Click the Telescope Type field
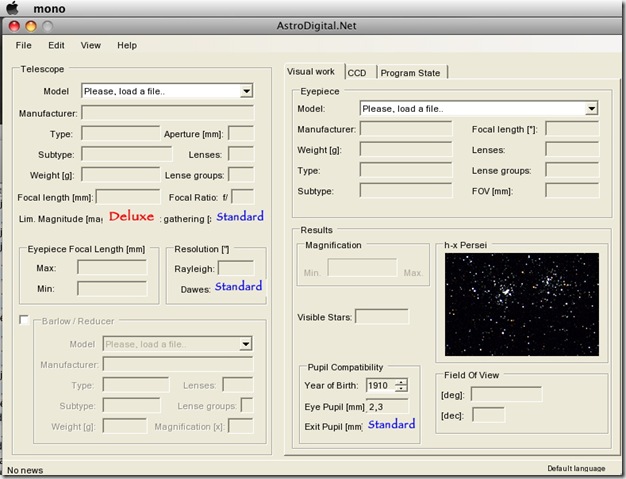 click(121, 134)
